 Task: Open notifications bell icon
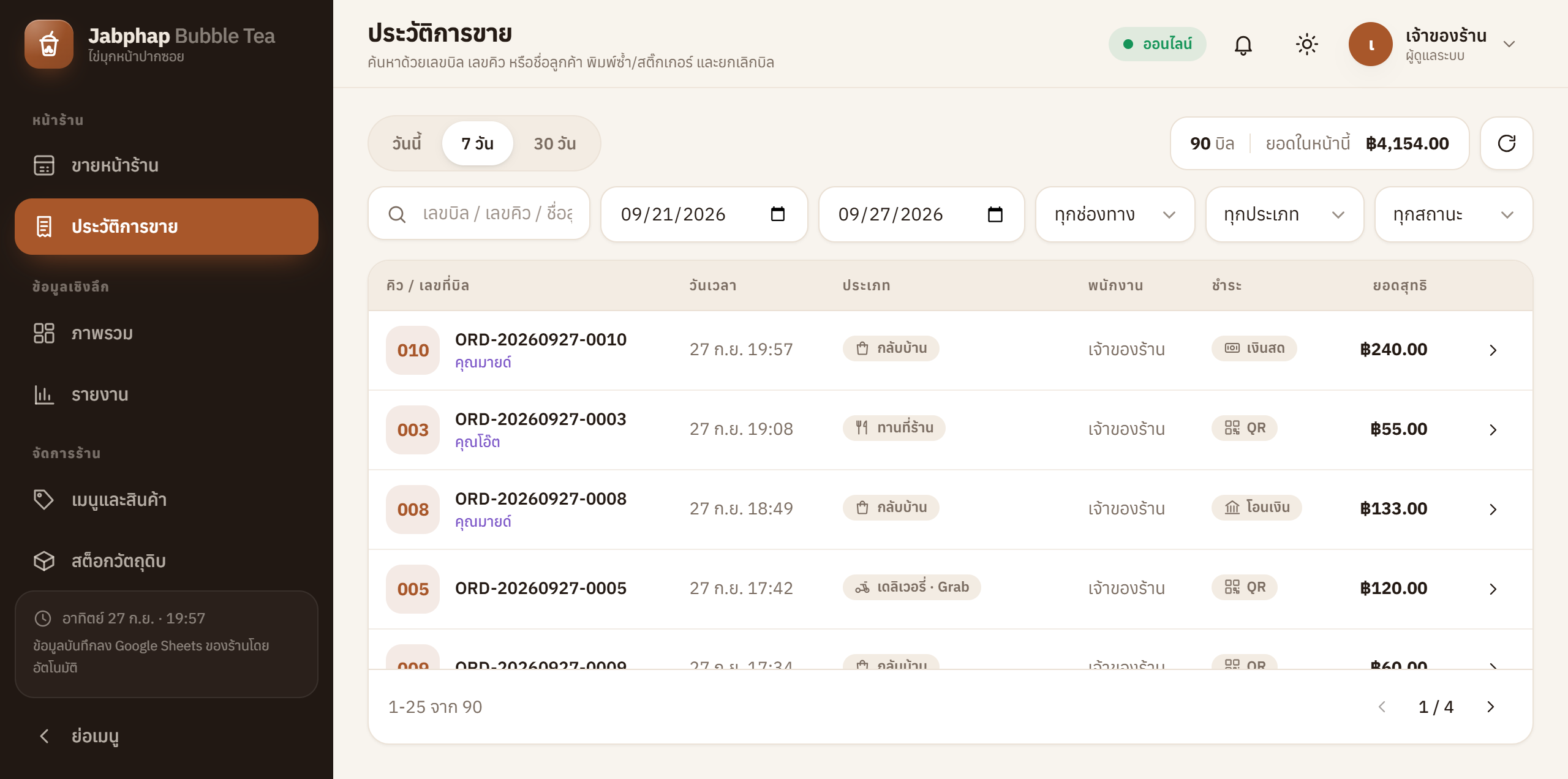coord(1243,44)
